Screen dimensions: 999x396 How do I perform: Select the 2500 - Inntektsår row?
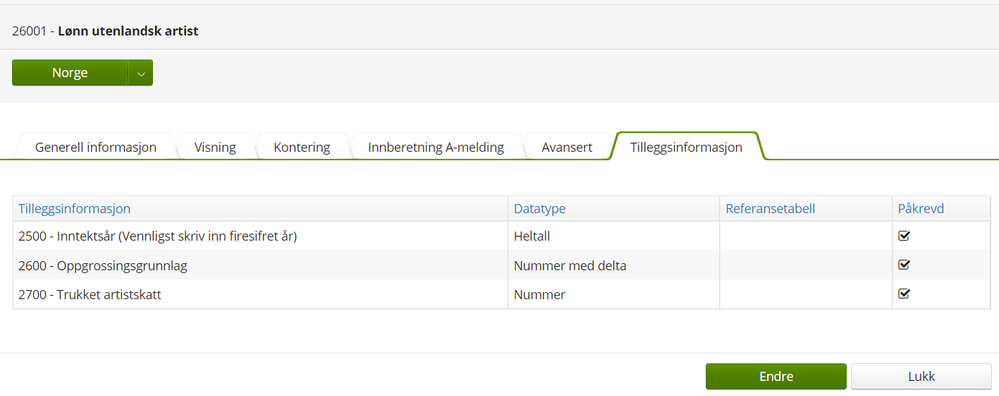click(502, 236)
